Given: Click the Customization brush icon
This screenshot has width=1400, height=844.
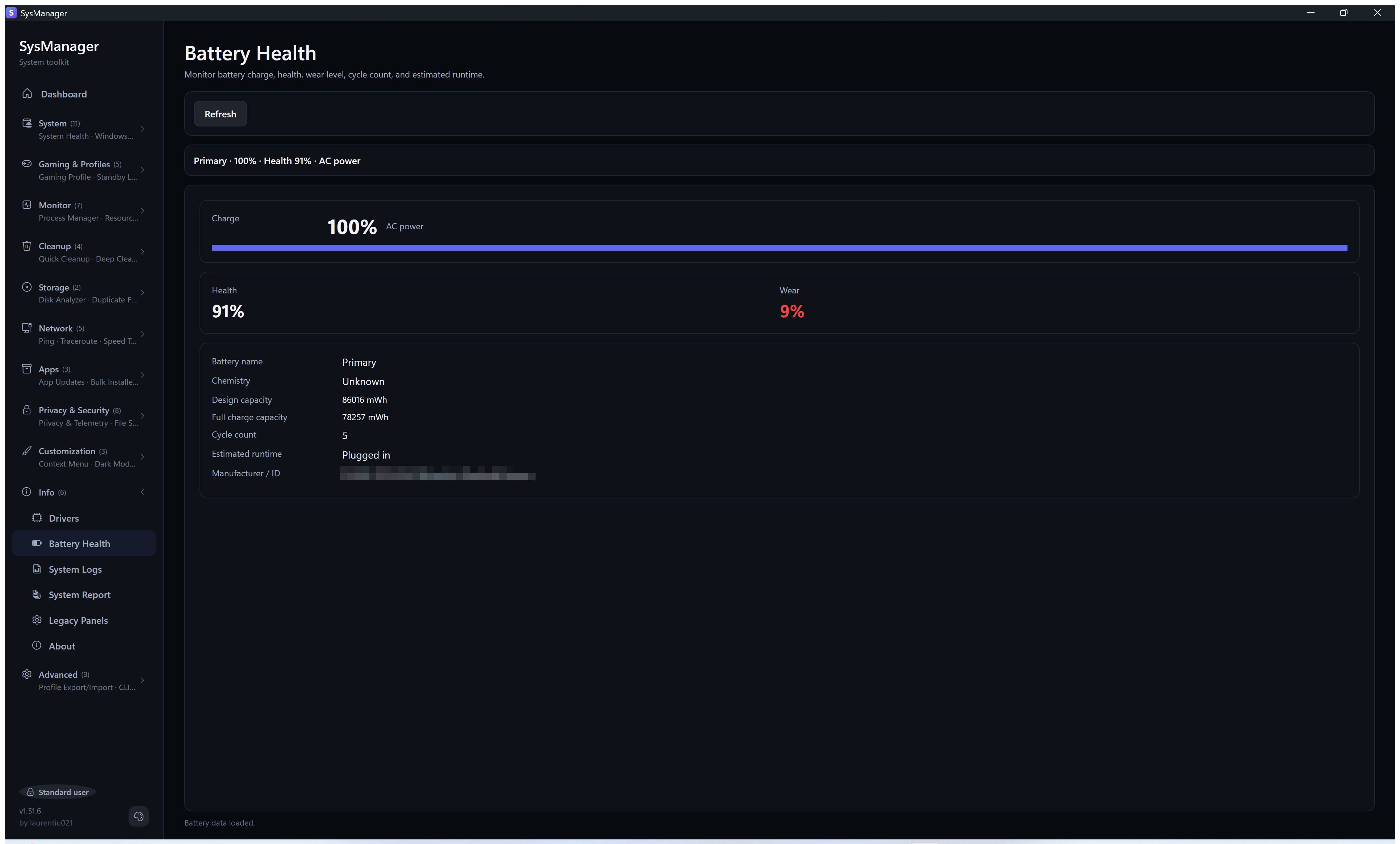Looking at the screenshot, I should pyautogui.click(x=27, y=451).
